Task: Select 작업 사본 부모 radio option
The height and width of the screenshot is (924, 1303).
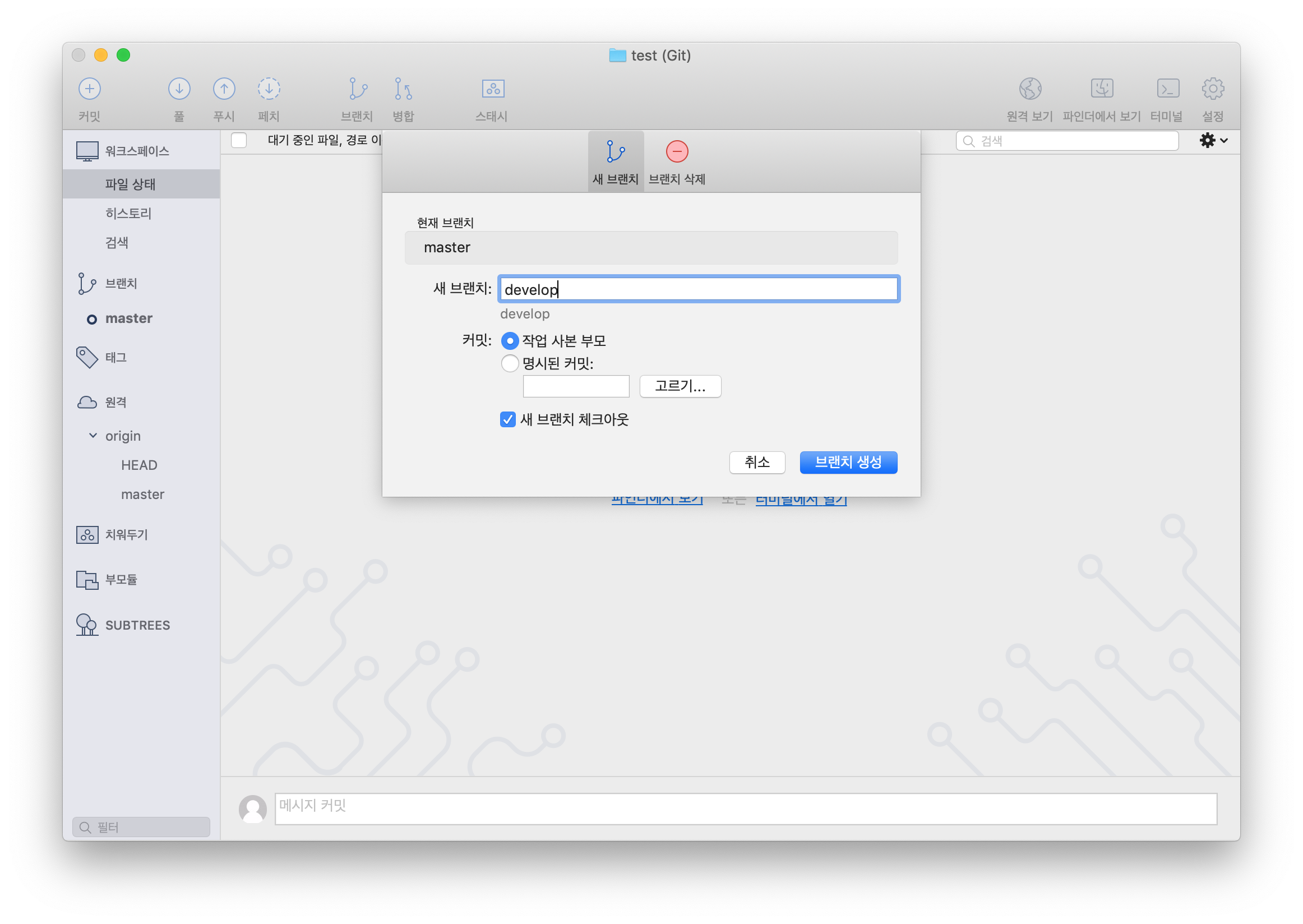Action: (510, 341)
